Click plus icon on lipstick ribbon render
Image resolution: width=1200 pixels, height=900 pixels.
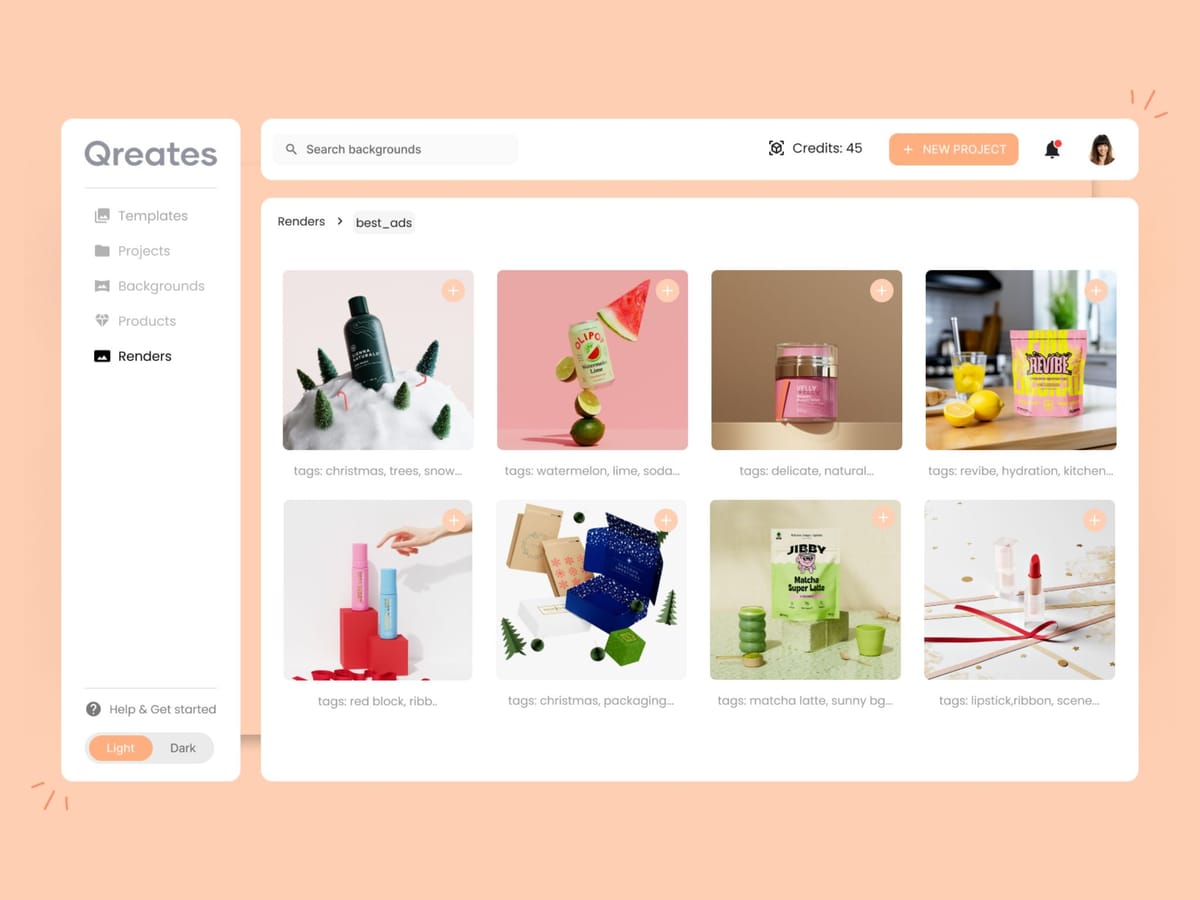click(1095, 520)
